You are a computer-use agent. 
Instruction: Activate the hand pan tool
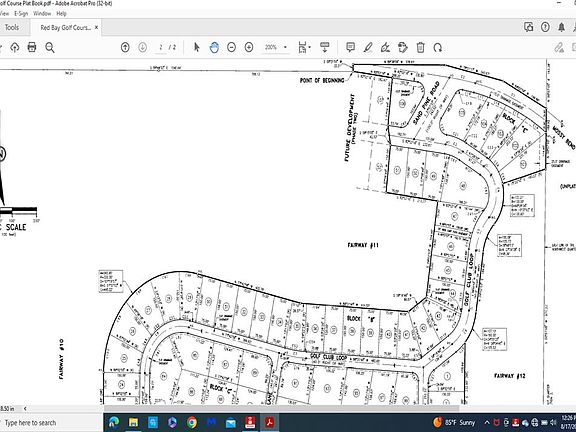coord(214,47)
